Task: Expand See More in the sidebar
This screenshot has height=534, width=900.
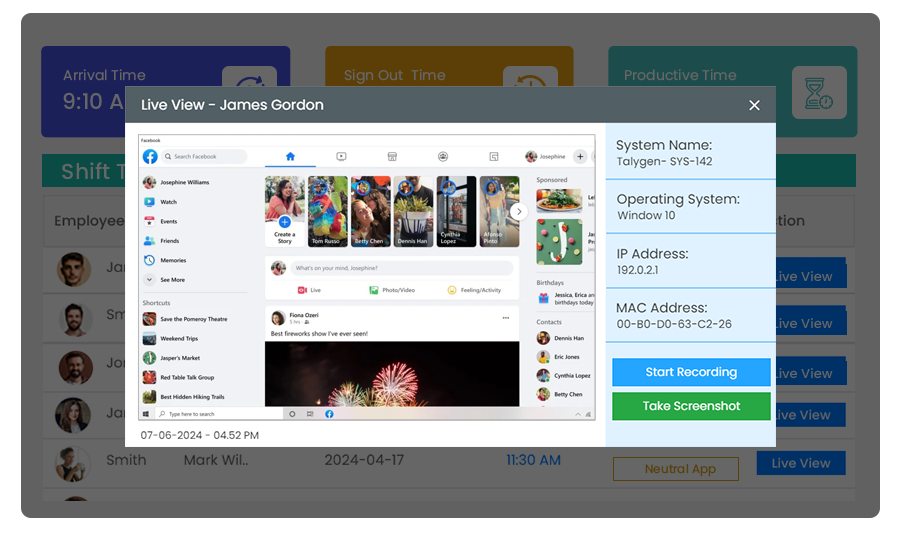Action: pyautogui.click(x=172, y=280)
